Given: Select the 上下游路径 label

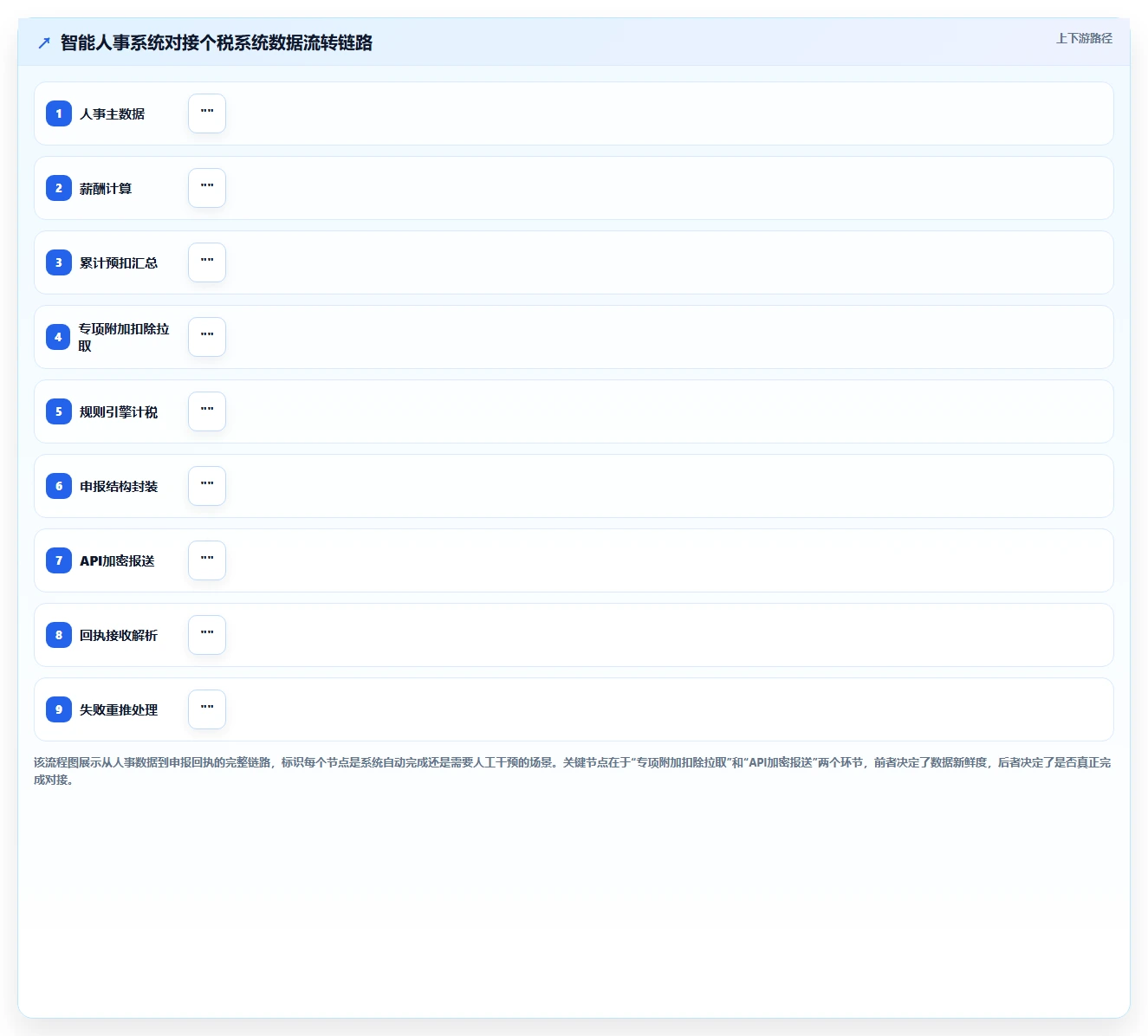Looking at the screenshot, I should click(x=1084, y=38).
